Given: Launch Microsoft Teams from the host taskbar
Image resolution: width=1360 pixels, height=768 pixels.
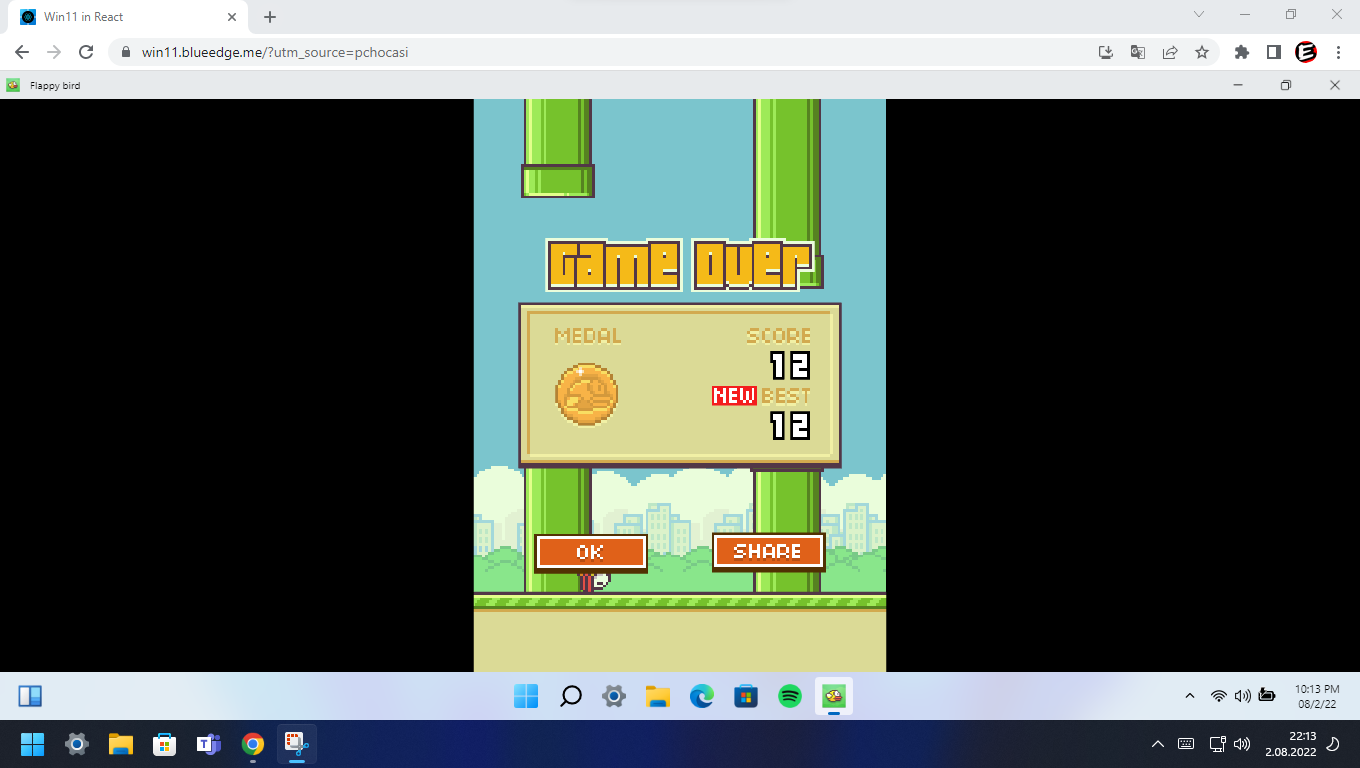Looking at the screenshot, I should (208, 744).
